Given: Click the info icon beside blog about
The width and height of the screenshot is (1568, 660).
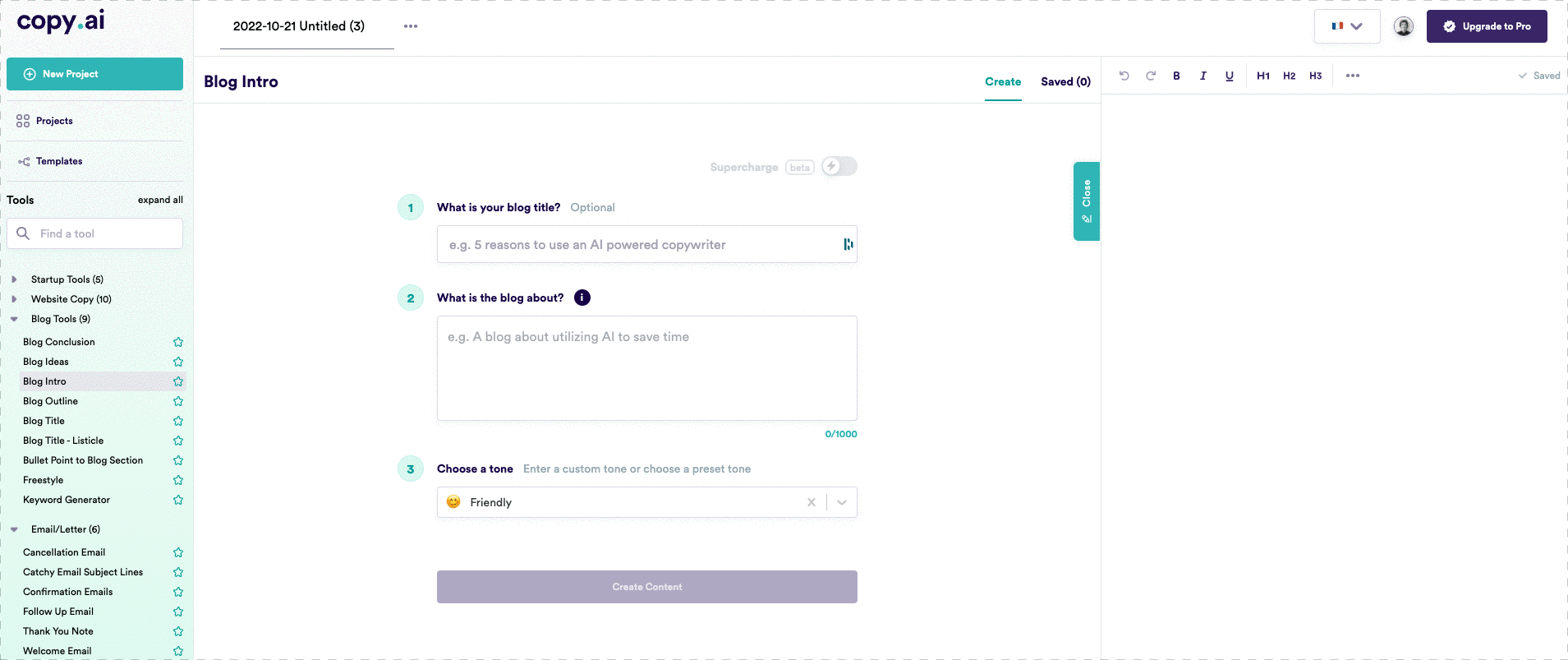Looking at the screenshot, I should (582, 298).
